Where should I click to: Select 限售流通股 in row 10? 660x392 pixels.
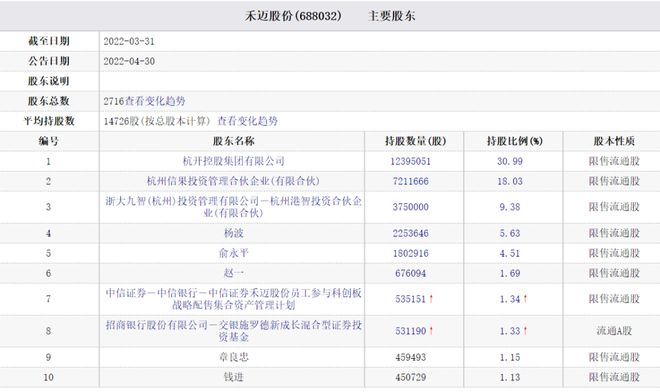[x=614, y=377]
